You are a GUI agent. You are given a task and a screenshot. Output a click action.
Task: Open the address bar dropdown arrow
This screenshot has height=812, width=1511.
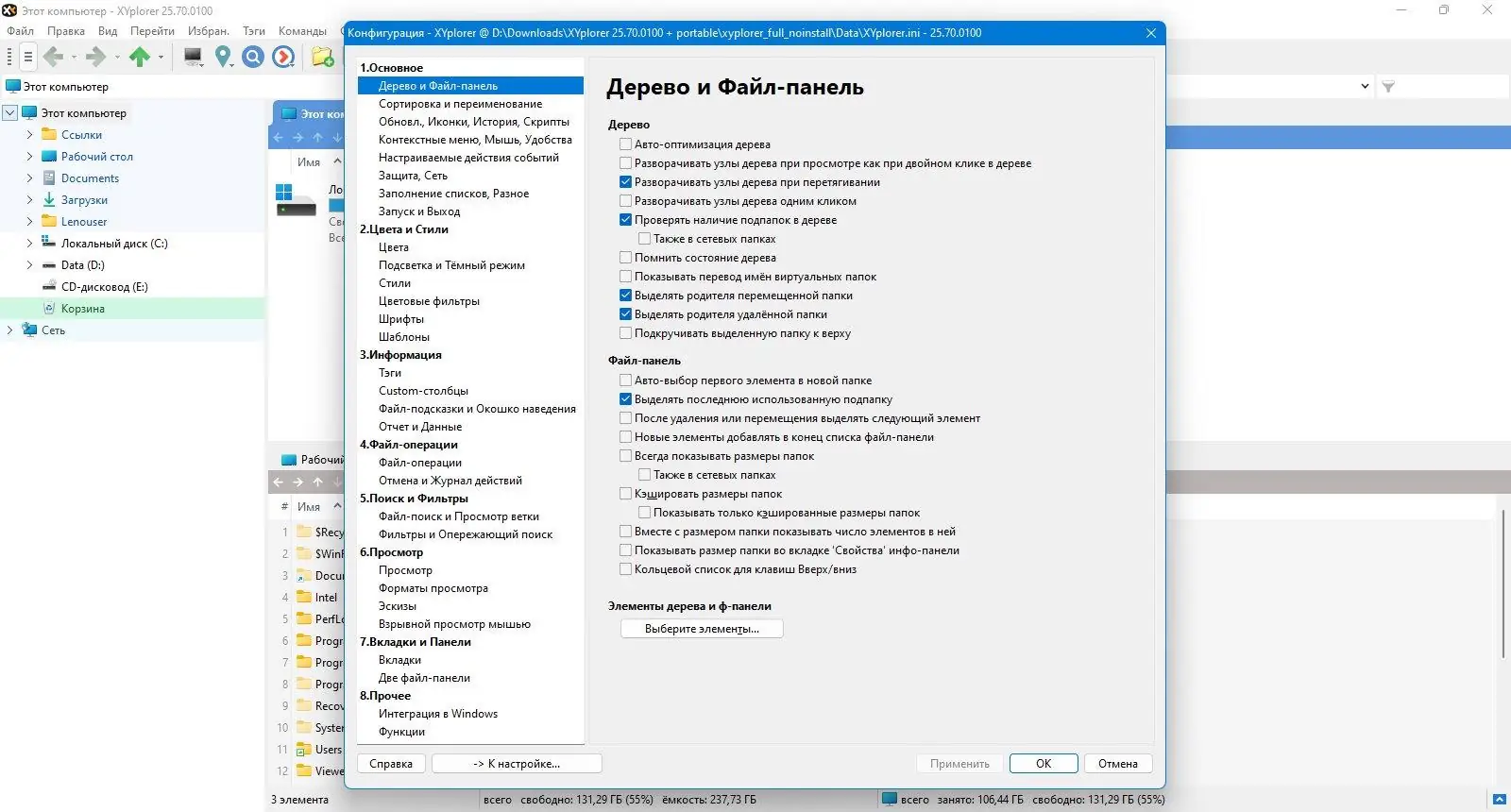tap(1365, 86)
